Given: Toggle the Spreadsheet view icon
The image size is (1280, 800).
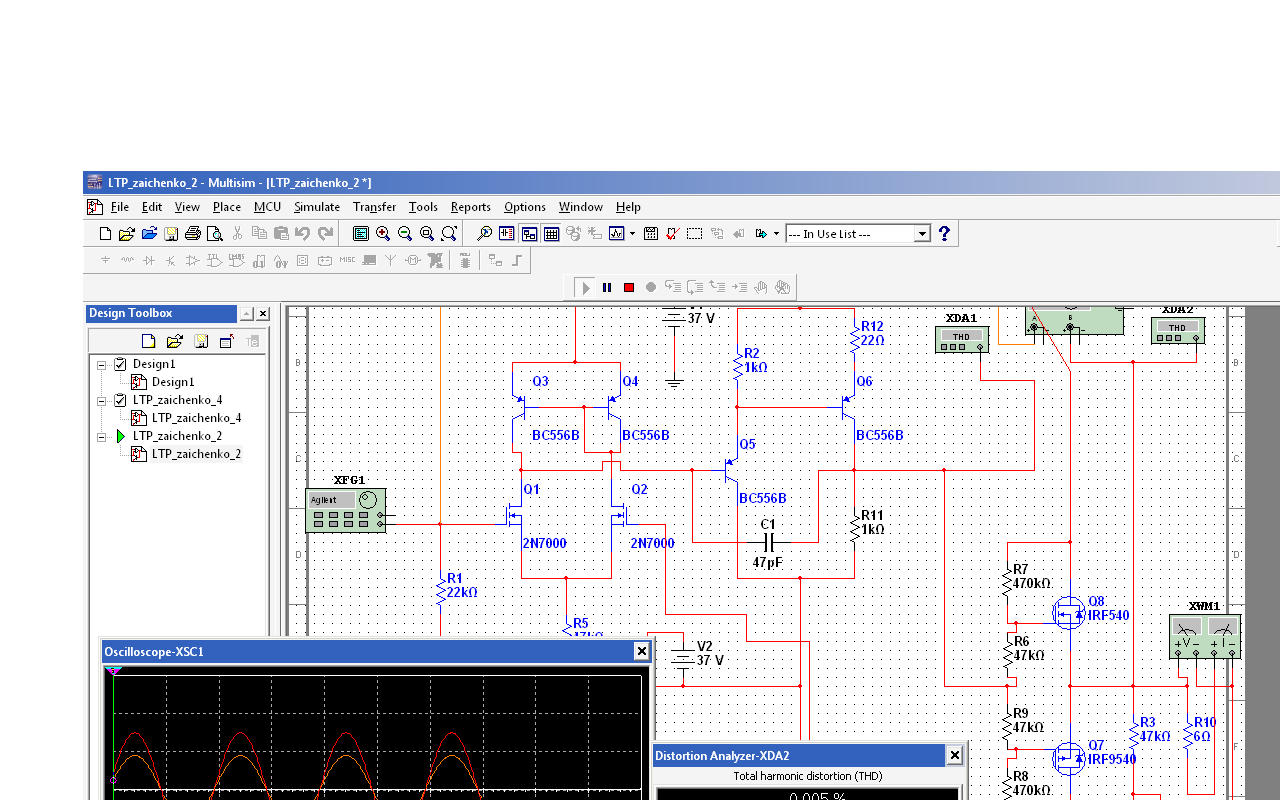Looking at the screenshot, I should [x=551, y=234].
